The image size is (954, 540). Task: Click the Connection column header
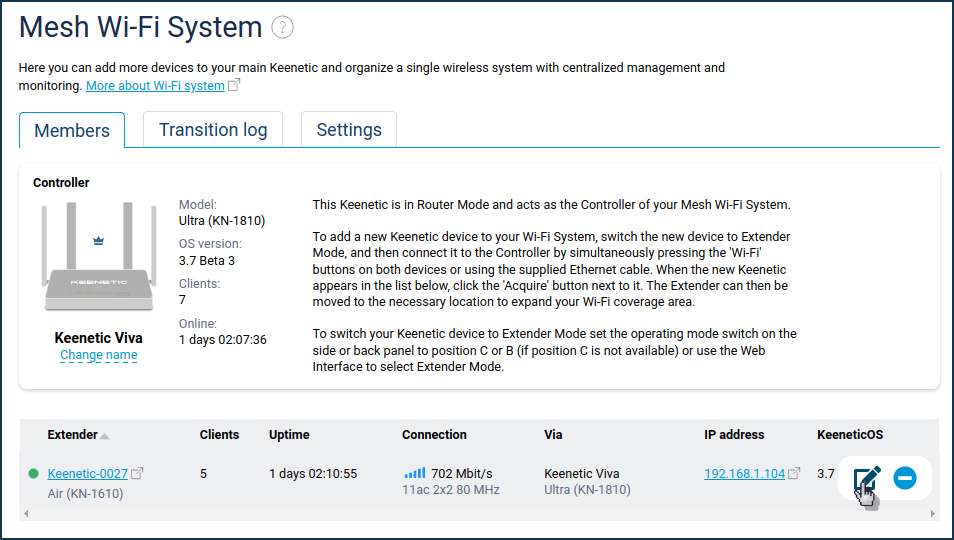[x=434, y=434]
